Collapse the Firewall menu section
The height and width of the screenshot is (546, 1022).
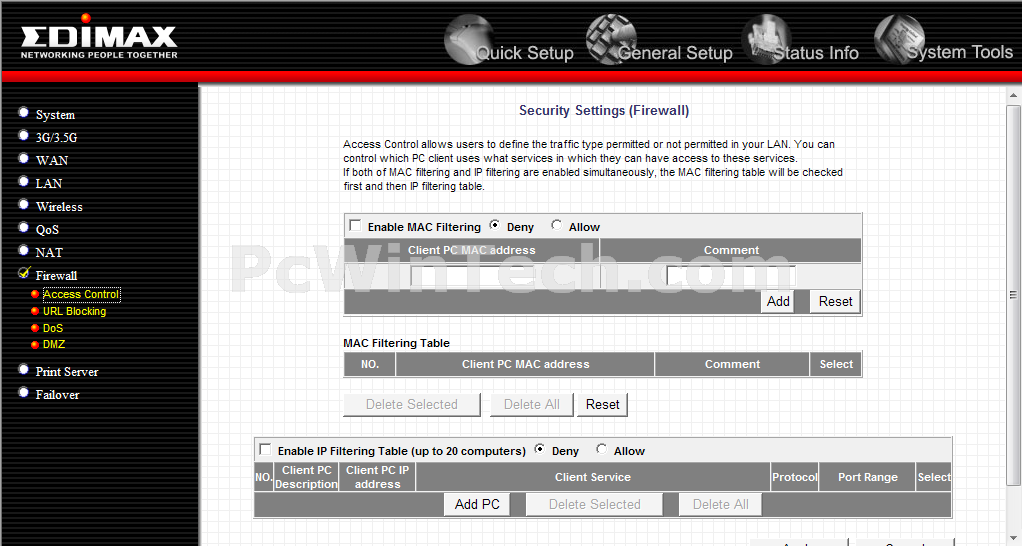coord(56,276)
